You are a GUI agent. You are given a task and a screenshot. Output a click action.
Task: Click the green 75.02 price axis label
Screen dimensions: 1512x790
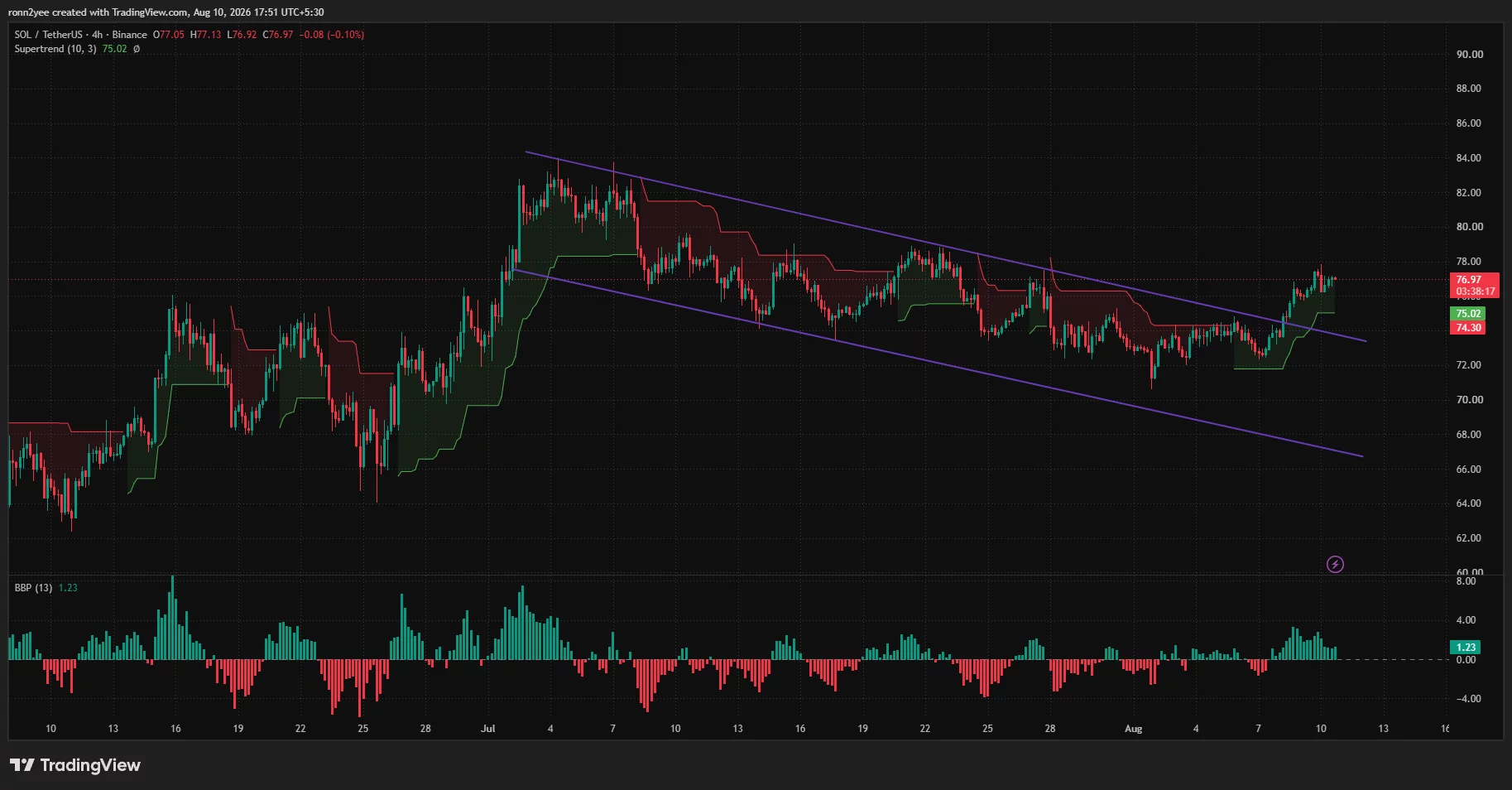1468,314
